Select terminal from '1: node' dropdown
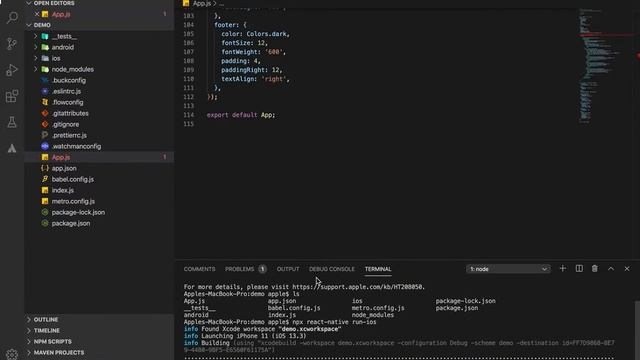The image size is (640, 360). point(508,269)
